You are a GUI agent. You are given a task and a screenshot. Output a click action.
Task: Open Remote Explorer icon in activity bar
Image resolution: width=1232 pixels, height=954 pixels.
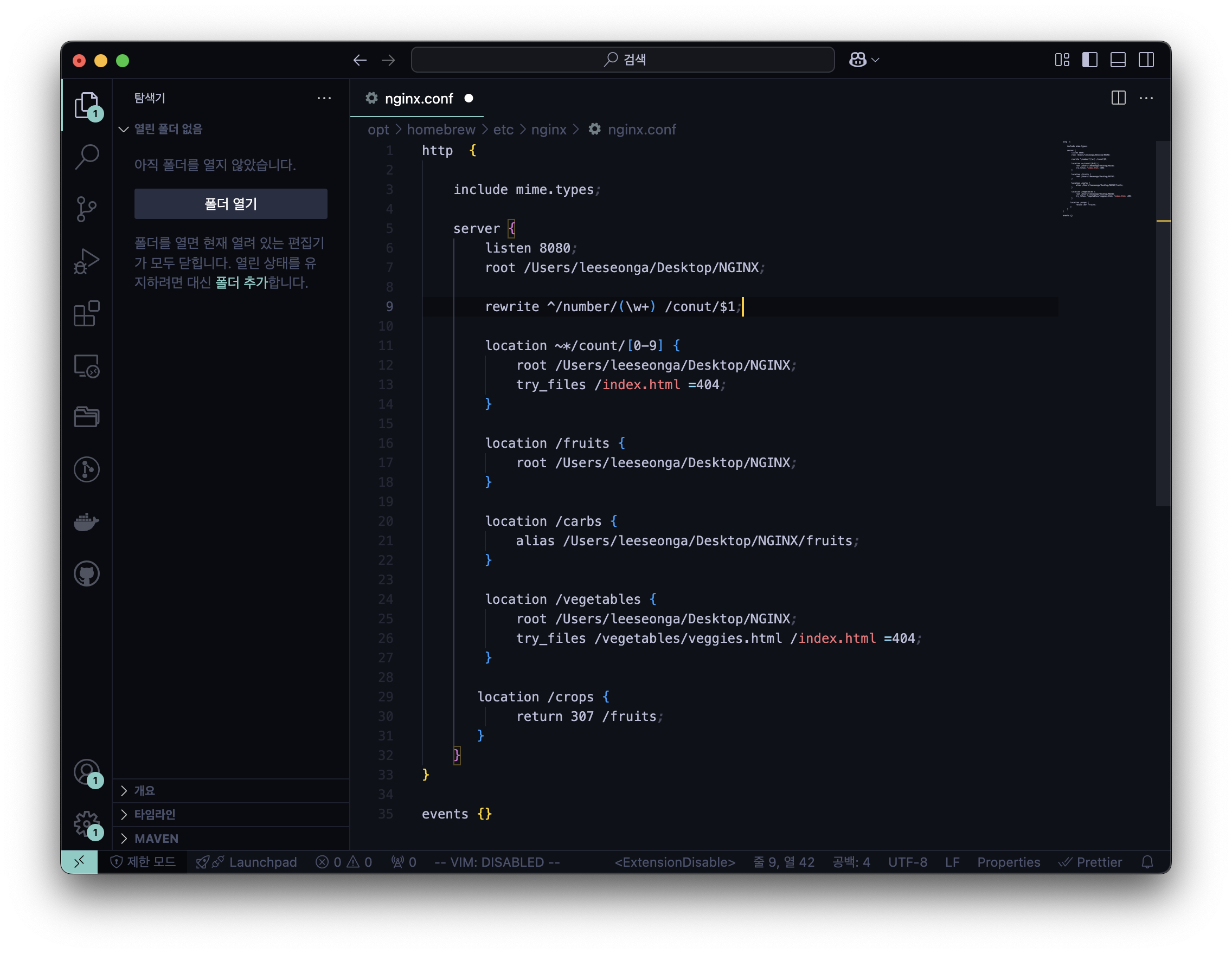tap(86, 366)
